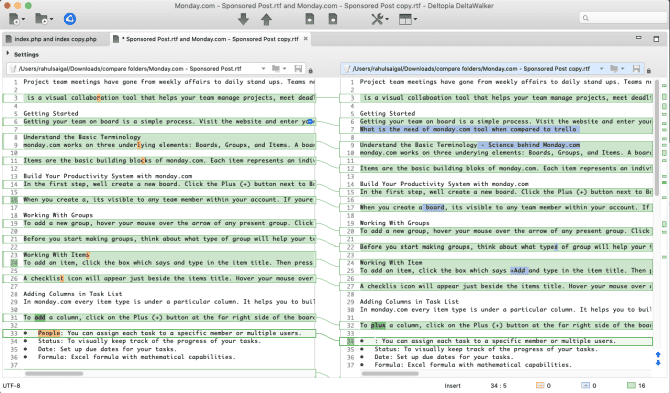Click 'Build Your Productivity System' line in left pane
The width and height of the screenshot is (670, 393).
point(108,176)
